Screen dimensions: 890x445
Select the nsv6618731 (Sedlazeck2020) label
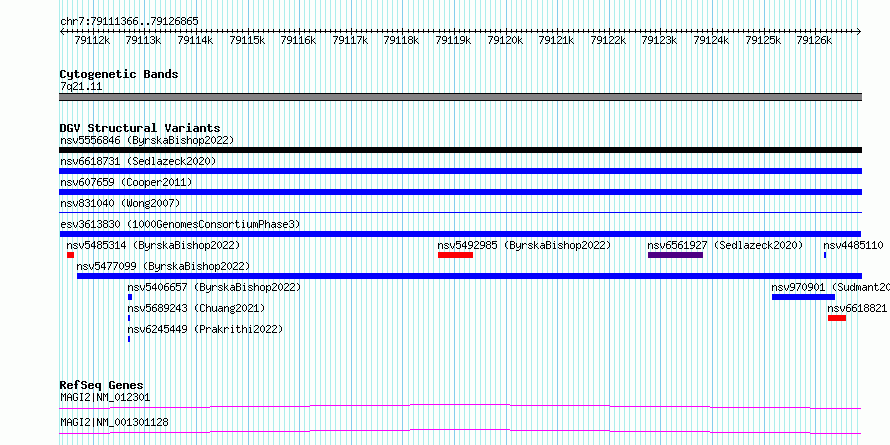point(138,161)
